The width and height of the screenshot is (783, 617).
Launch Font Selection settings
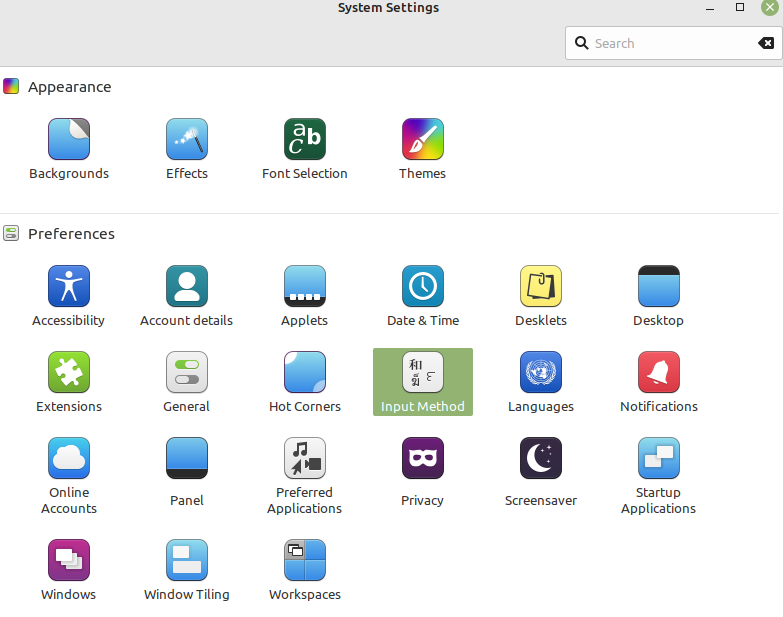305,140
